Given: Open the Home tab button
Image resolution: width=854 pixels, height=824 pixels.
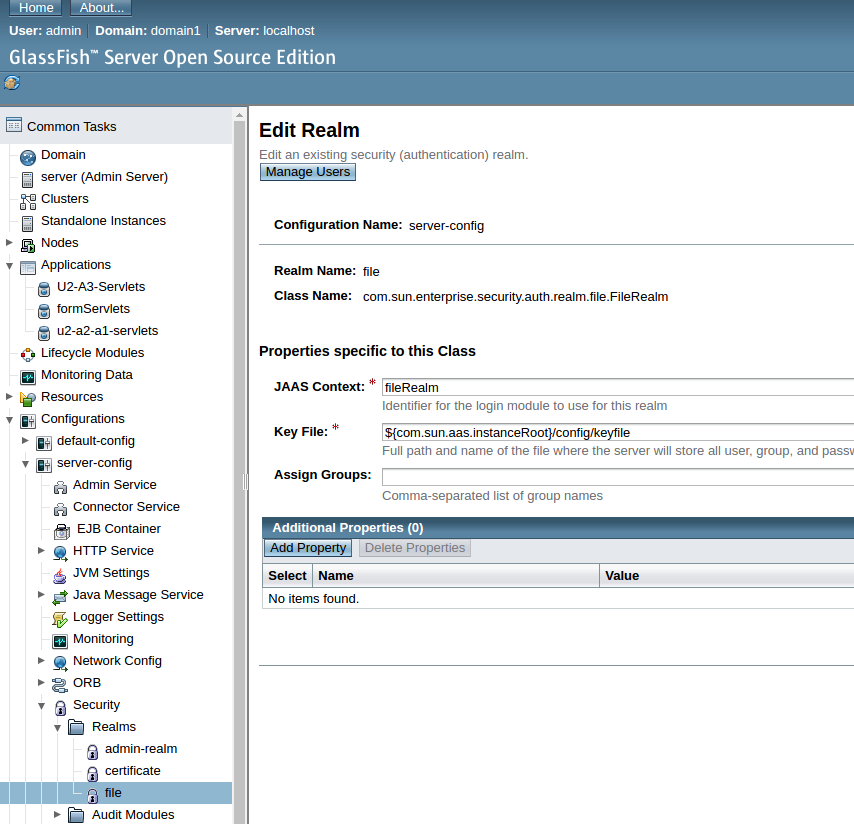Looking at the screenshot, I should 36,8.
